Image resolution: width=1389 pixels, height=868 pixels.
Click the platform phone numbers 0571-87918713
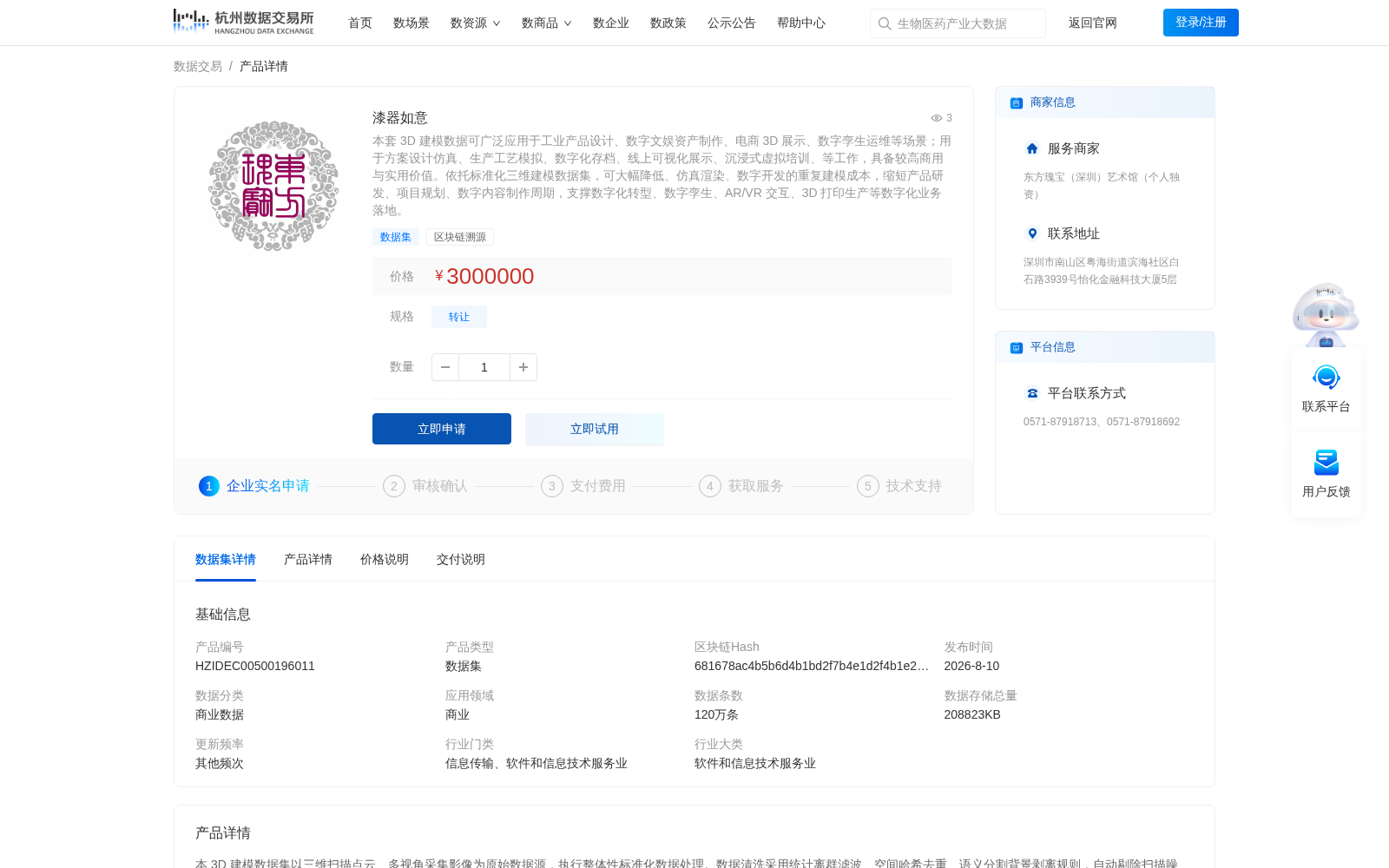pyautogui.click(x=1102, y=422)
